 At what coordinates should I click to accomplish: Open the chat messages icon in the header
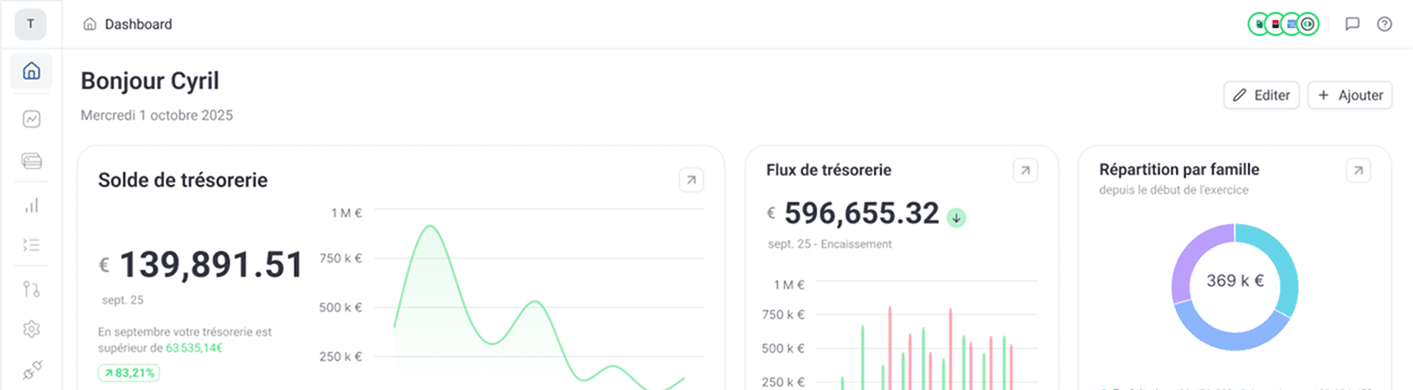pyautogui.click(x=1352, y=24)
